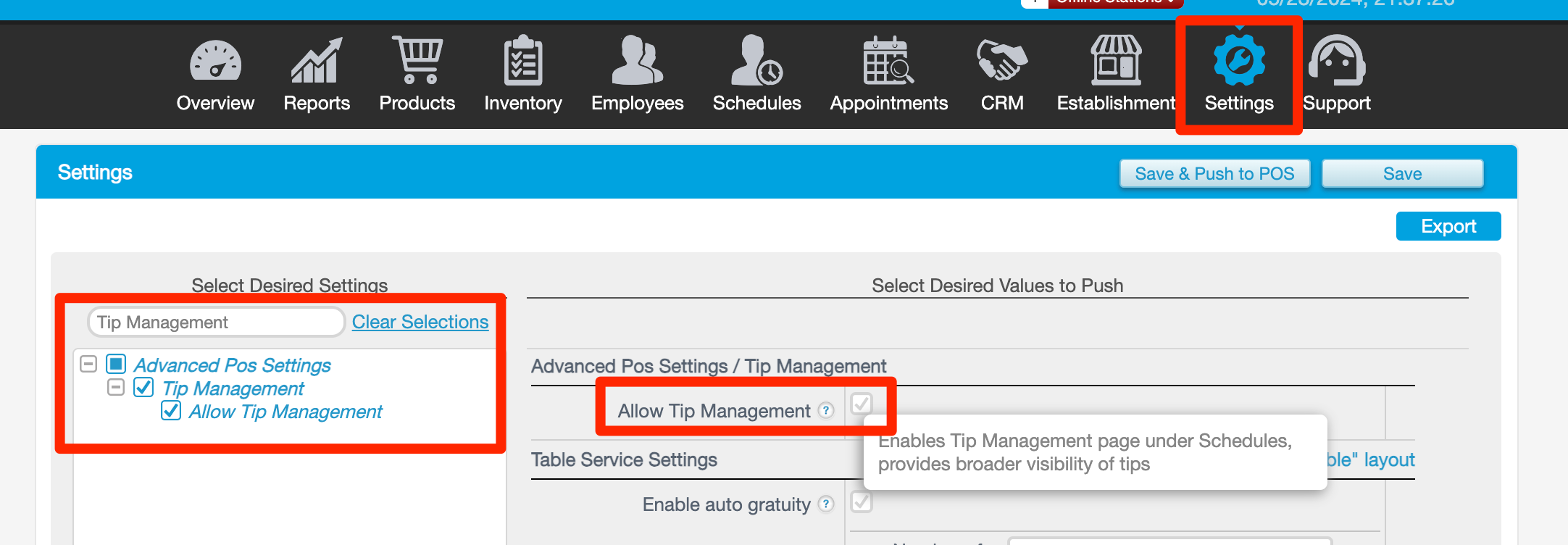Click the Tip Management search field

(215, 322)
